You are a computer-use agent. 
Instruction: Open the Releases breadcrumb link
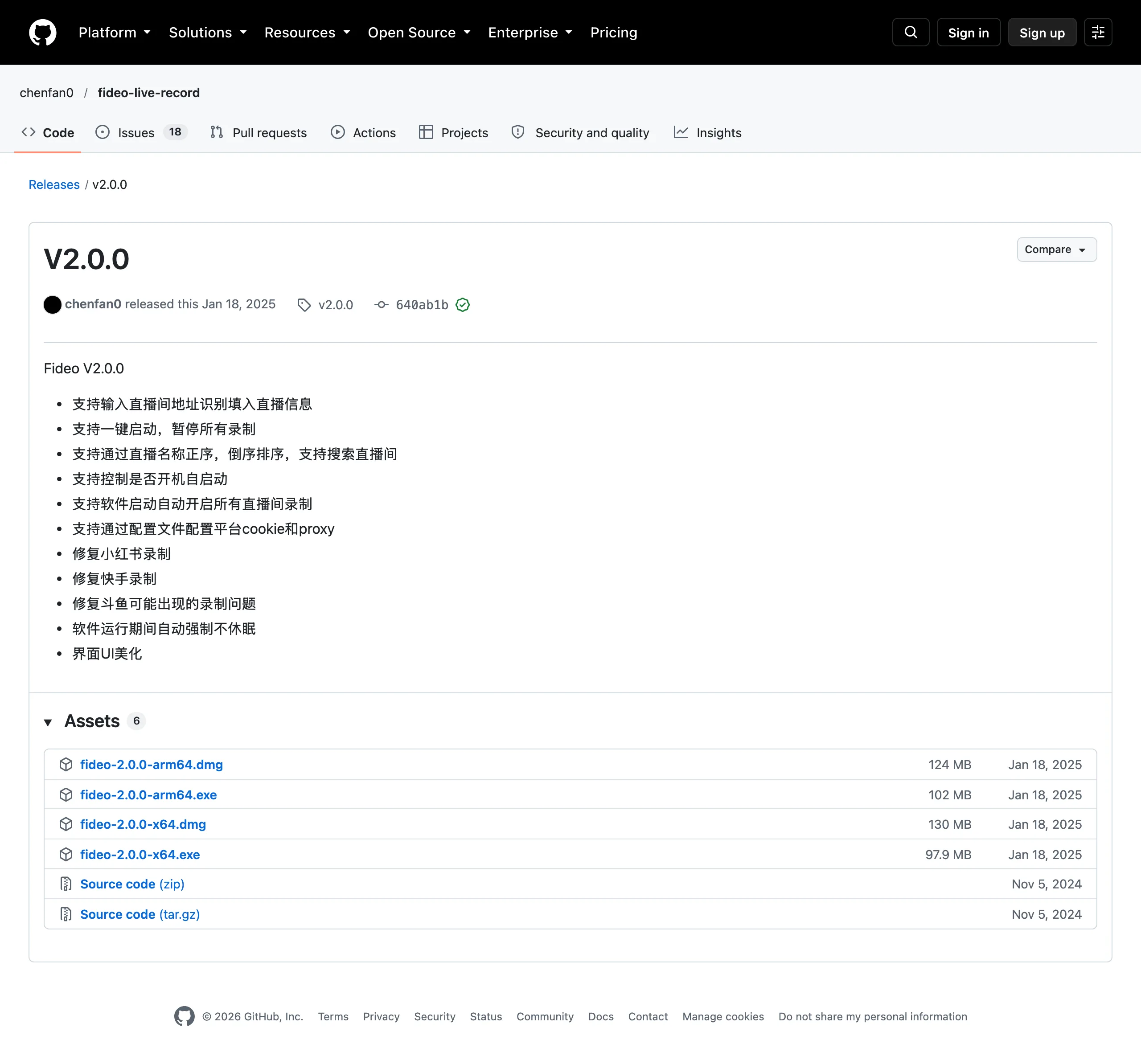[54, 184]
